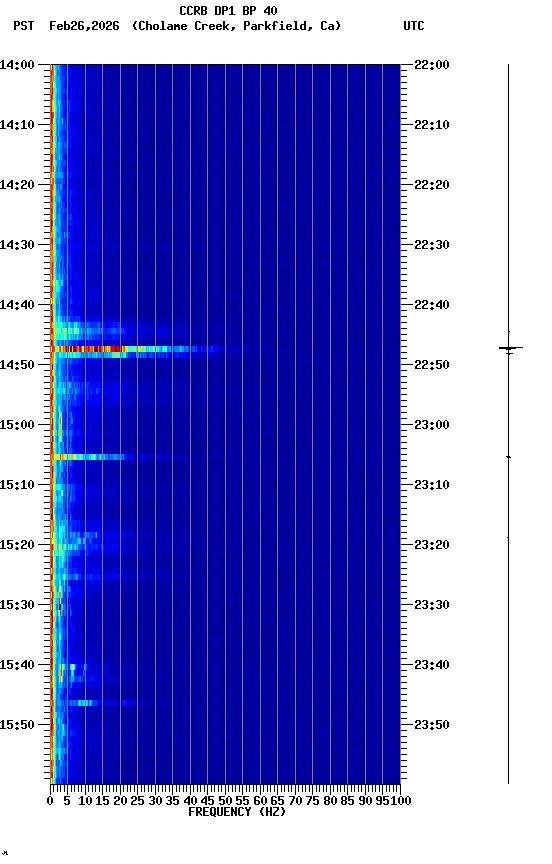Screen dimensions: 552x864
Task: Click the 80 Hz frequency axis label
Action: [330, 801]
